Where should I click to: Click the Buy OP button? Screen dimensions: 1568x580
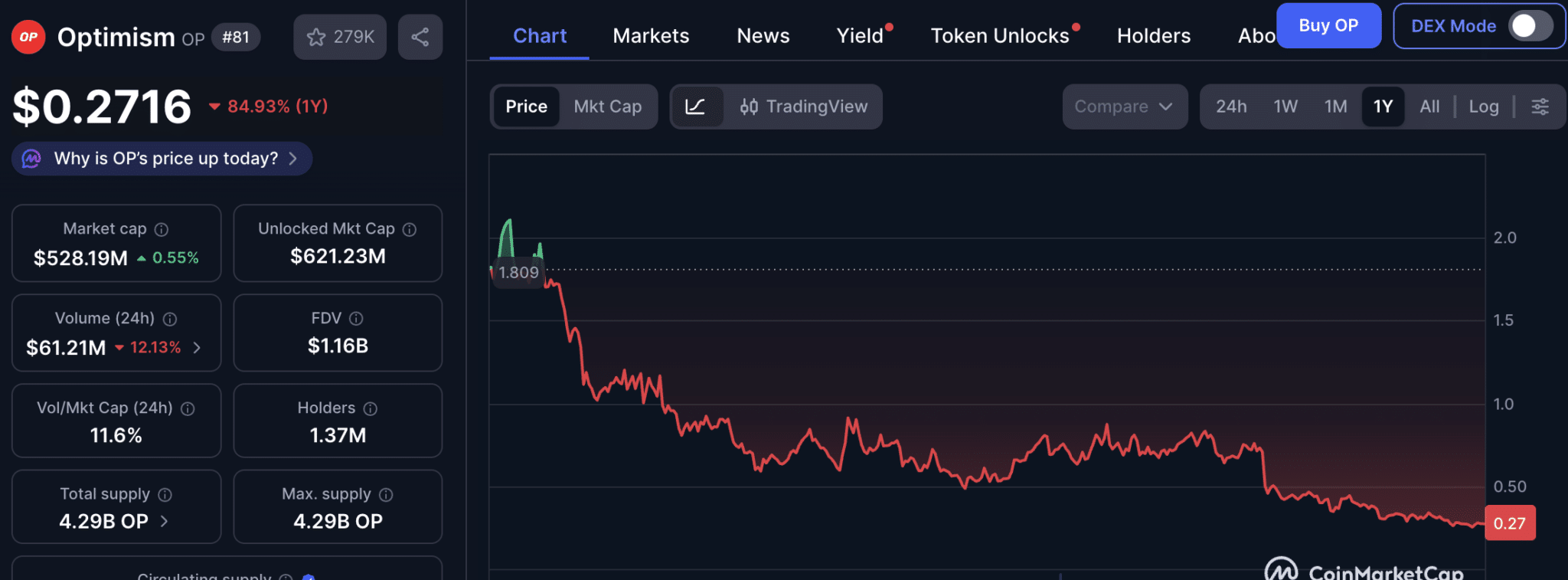pos(1328,26)
